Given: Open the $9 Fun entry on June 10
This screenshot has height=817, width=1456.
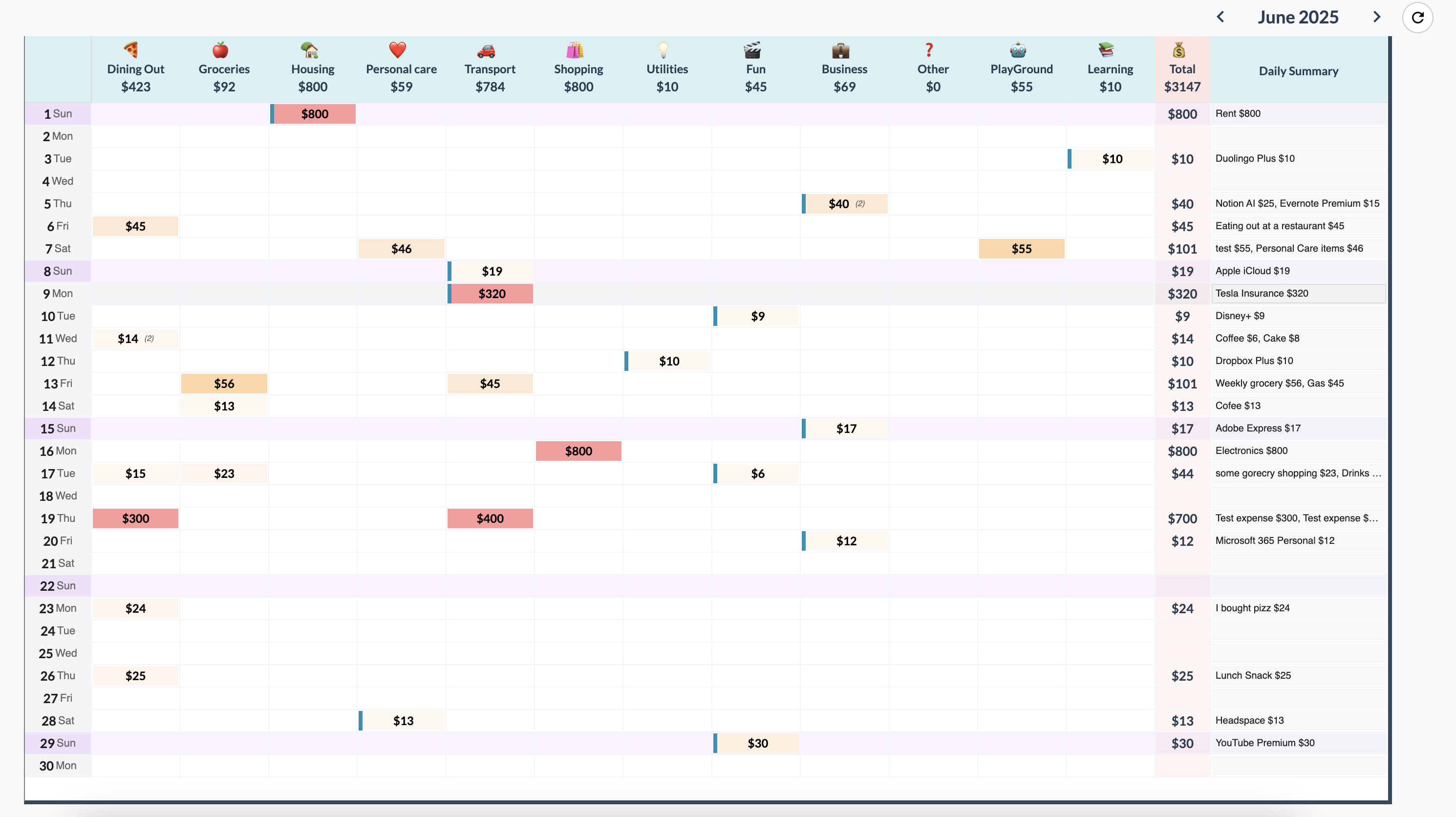Looking at the screenshot, I should (x=756, y=316).
